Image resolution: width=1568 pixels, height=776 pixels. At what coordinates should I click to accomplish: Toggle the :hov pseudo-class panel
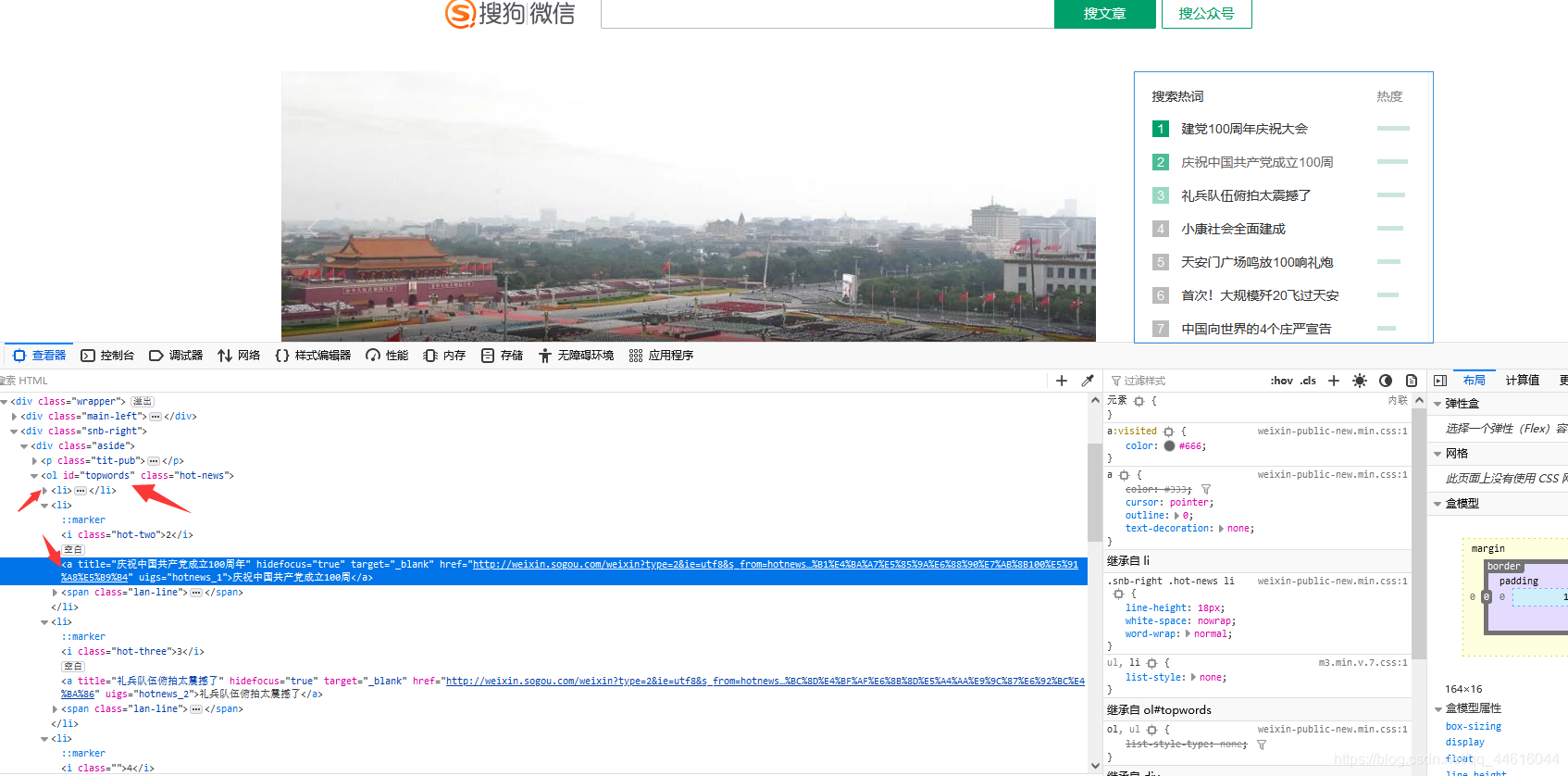[1282, 381]
